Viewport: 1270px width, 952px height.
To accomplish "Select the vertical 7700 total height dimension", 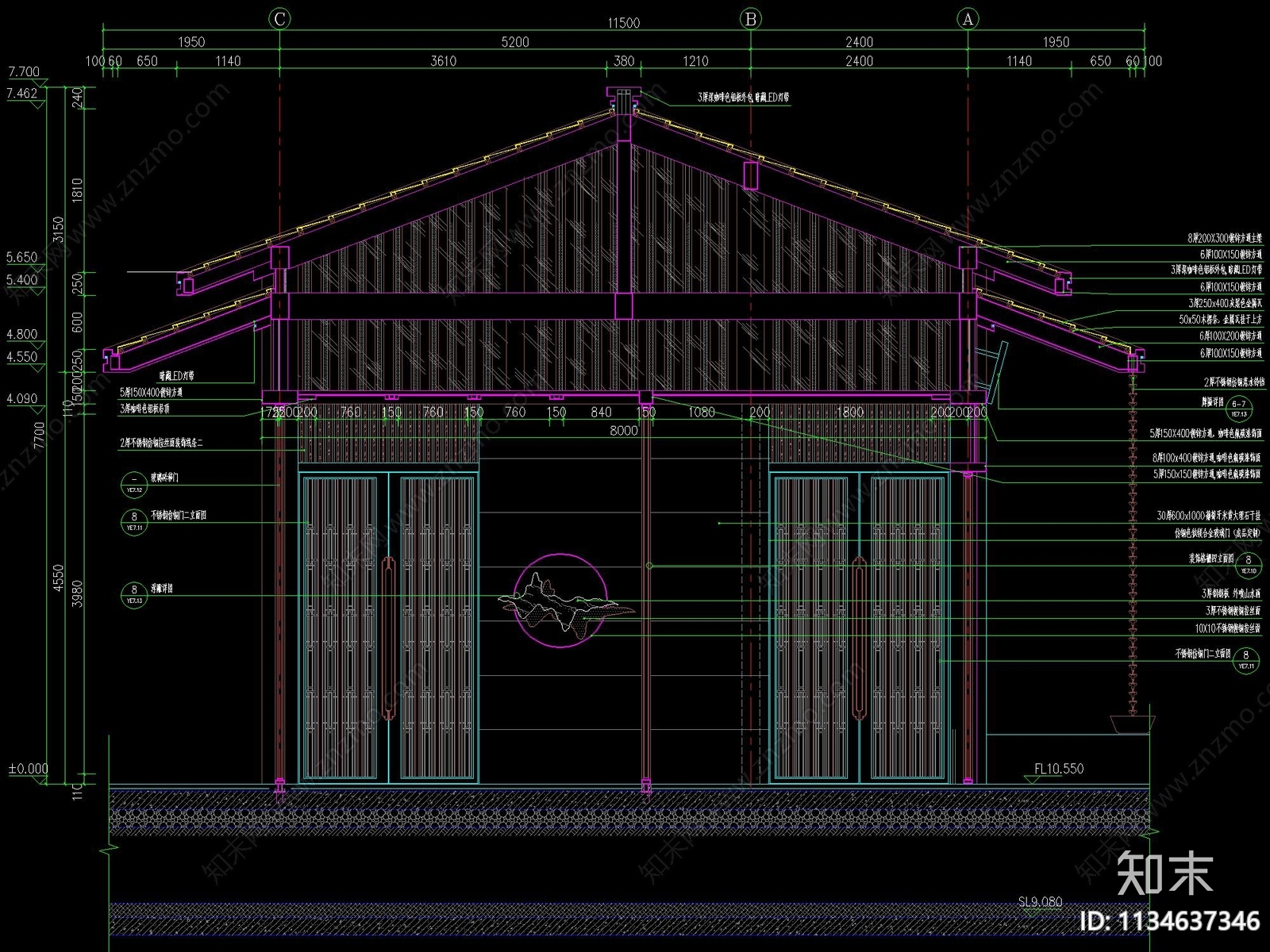I will (40, 435).
